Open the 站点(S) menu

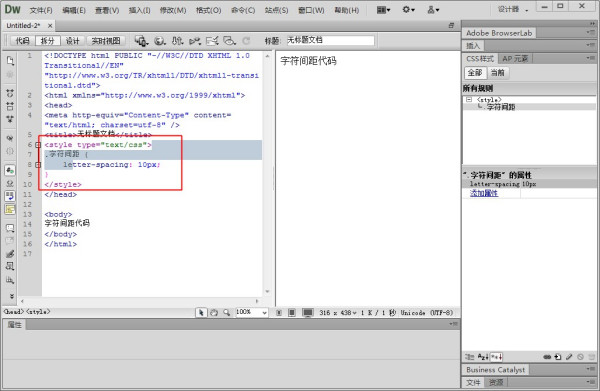coord(276,10)
